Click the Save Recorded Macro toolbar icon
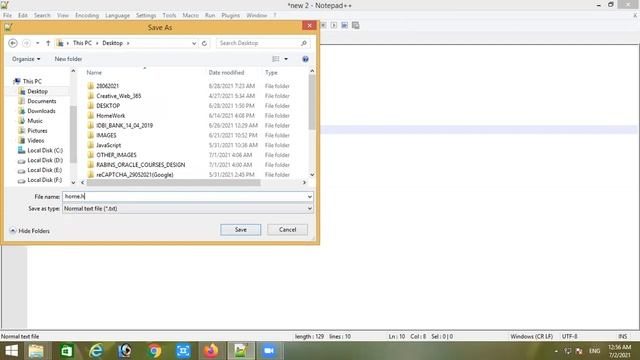640x360 pixels. 356,25
